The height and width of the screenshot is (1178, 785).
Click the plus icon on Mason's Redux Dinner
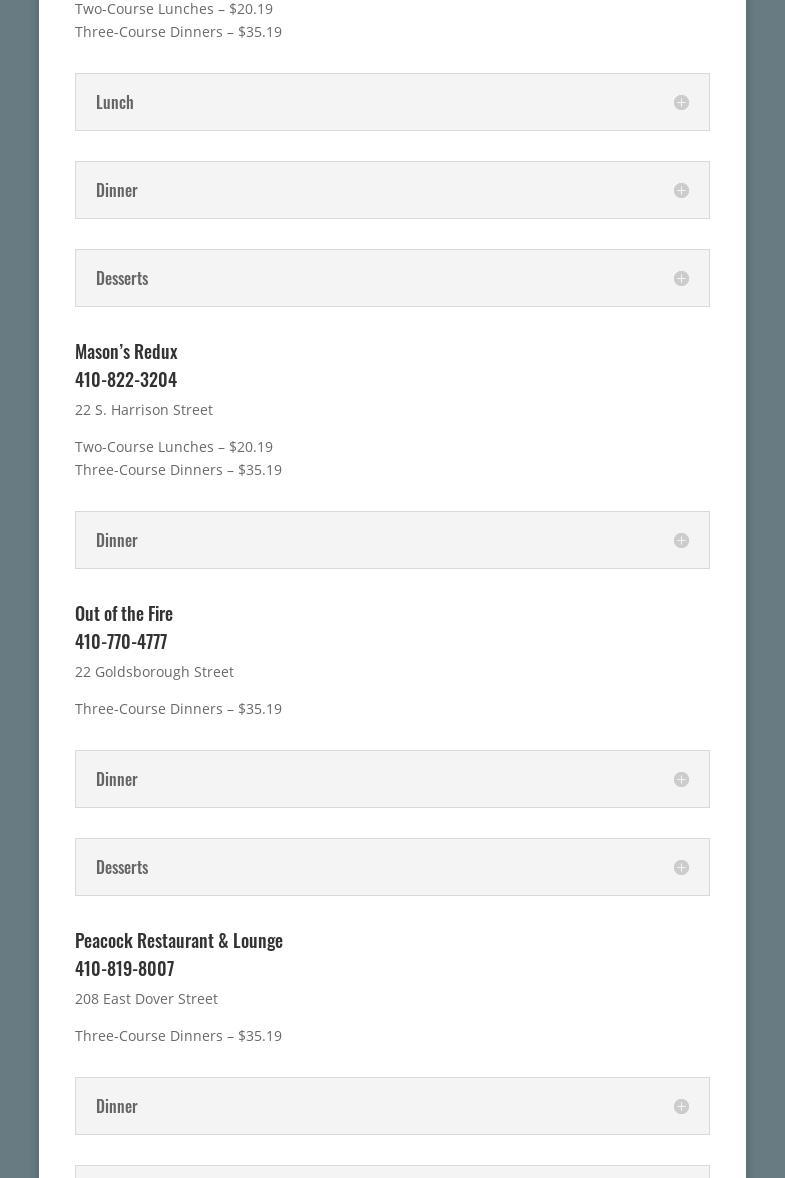click(681, 540)
